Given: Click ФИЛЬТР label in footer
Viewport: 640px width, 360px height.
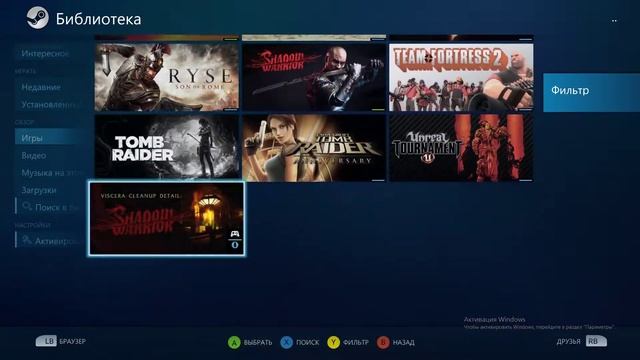Looking at the screenshot, I should [x=356, y=342].
